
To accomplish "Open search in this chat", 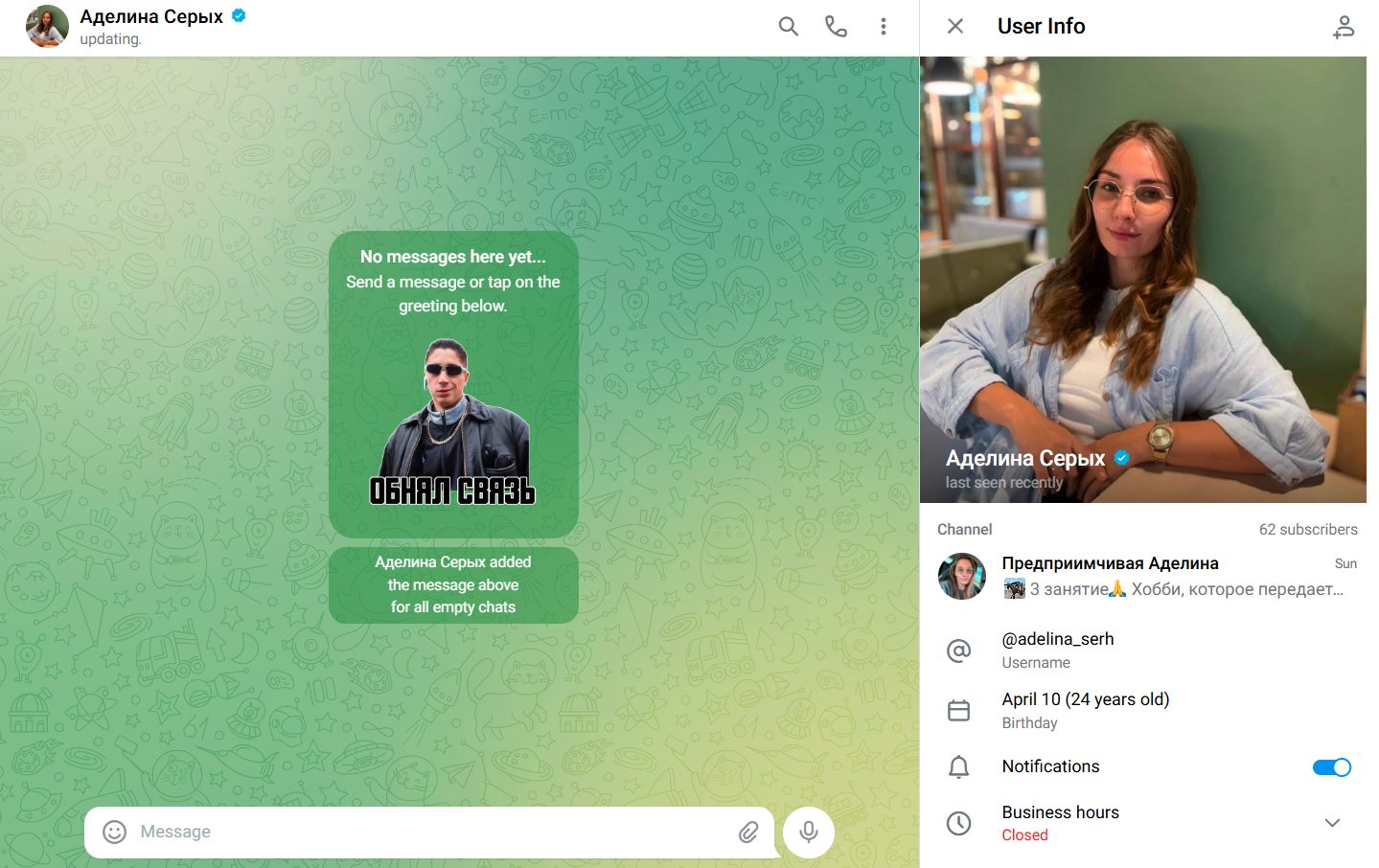I will 788,27.
